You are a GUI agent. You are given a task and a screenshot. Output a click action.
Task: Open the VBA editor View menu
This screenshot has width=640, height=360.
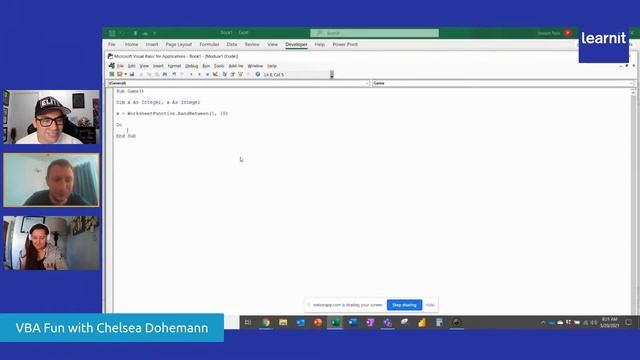pyautogui.click(x=144, y=66)
